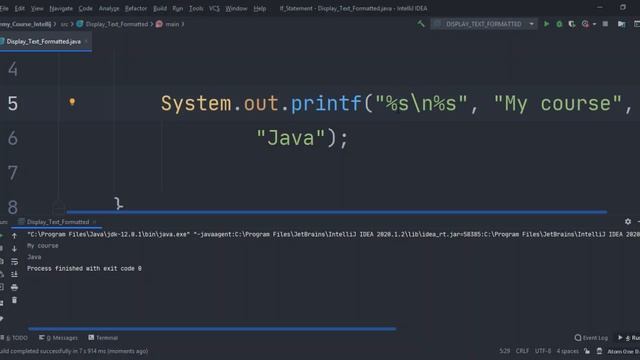Open the Window menu
The height and width of the screenshot is (360, 640).
pyautogui.click(x=236, y=8)
